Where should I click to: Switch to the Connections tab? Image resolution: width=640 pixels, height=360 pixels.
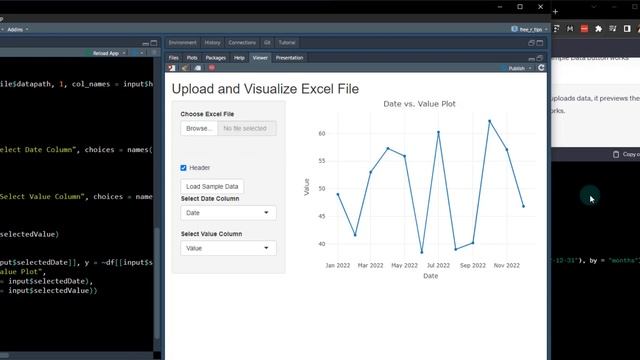pos(242,42)
